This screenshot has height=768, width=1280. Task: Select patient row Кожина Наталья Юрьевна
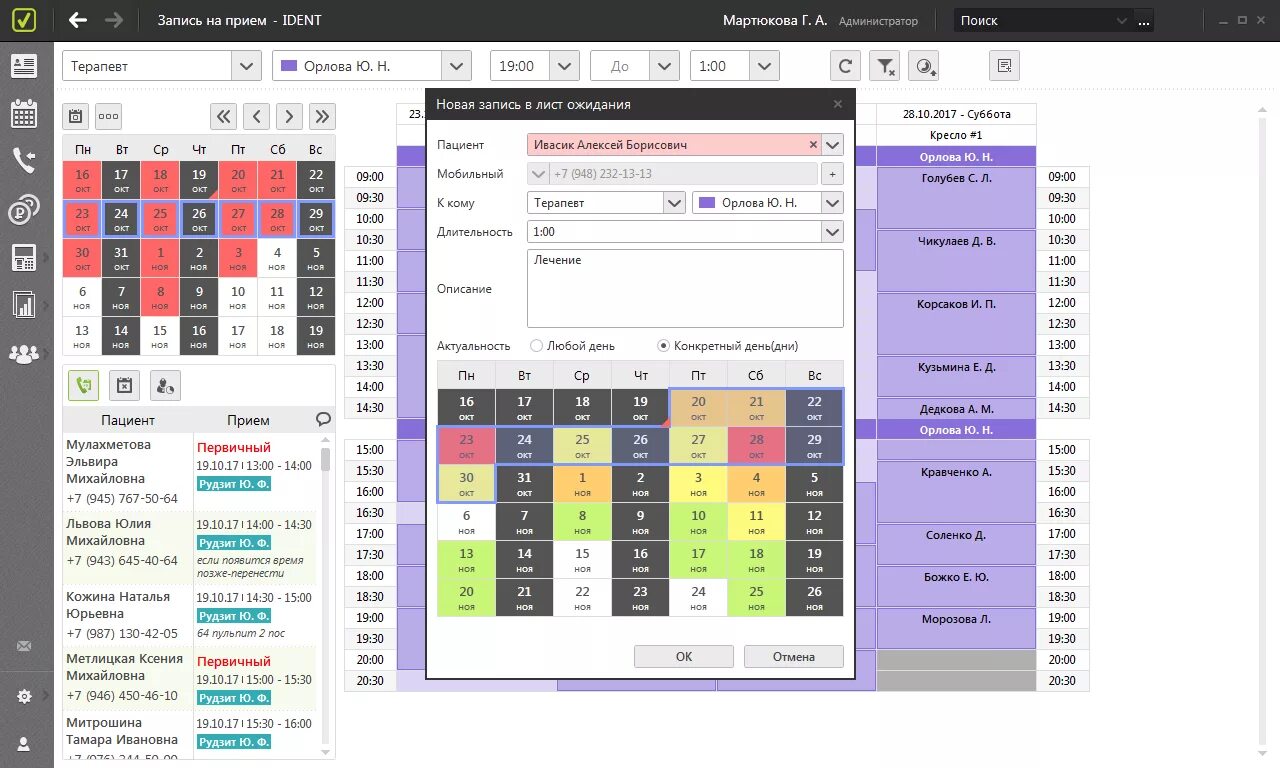click(190, 614)
